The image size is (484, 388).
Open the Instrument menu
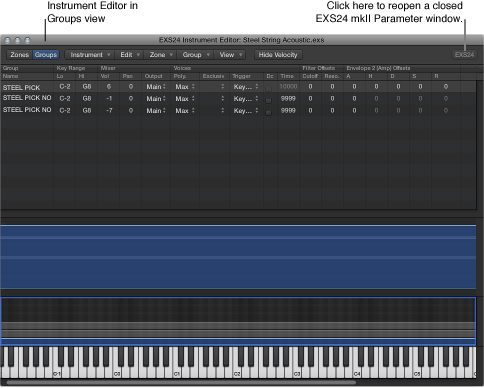point(90,55)
